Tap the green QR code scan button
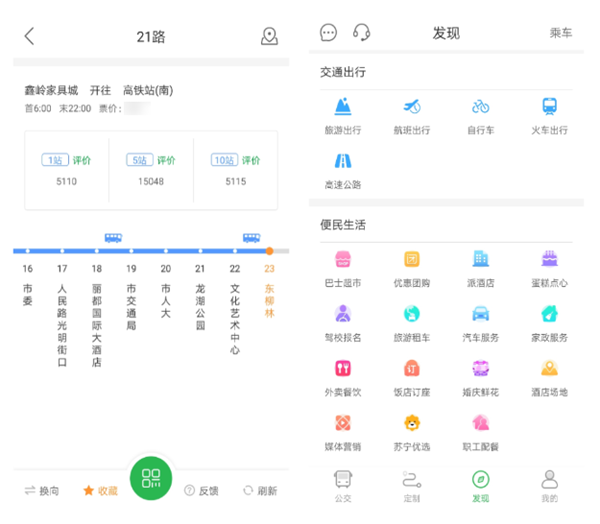 (151, 477)
